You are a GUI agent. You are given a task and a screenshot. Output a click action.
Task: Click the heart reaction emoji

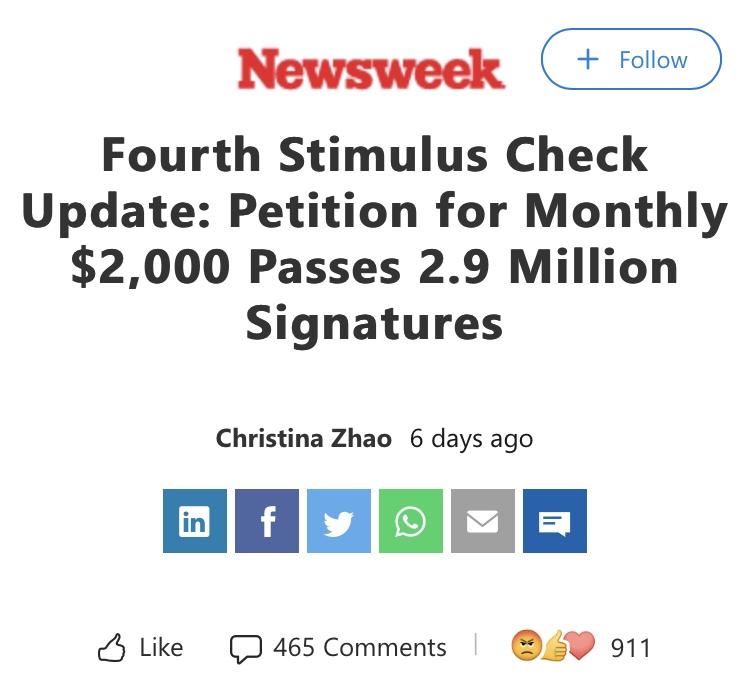point(580,647)
